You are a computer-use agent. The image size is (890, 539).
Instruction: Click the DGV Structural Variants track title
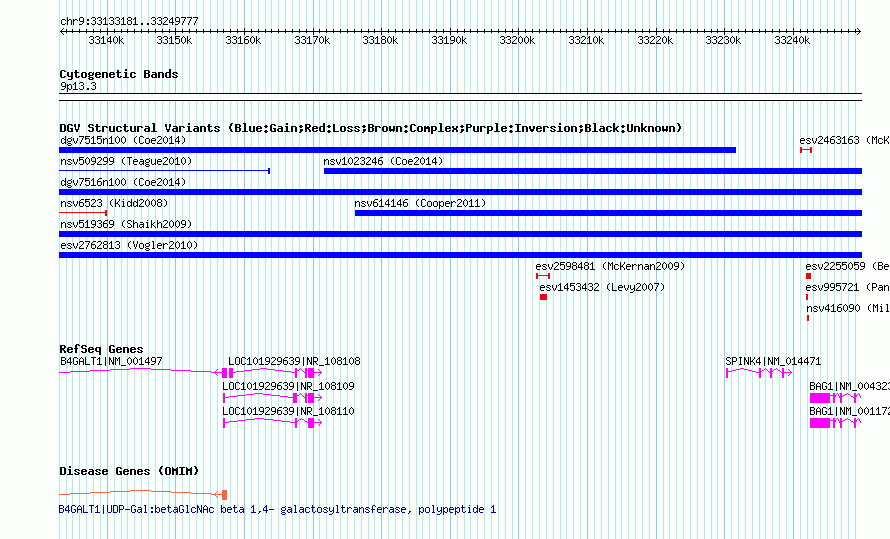(x=371, y=128)
